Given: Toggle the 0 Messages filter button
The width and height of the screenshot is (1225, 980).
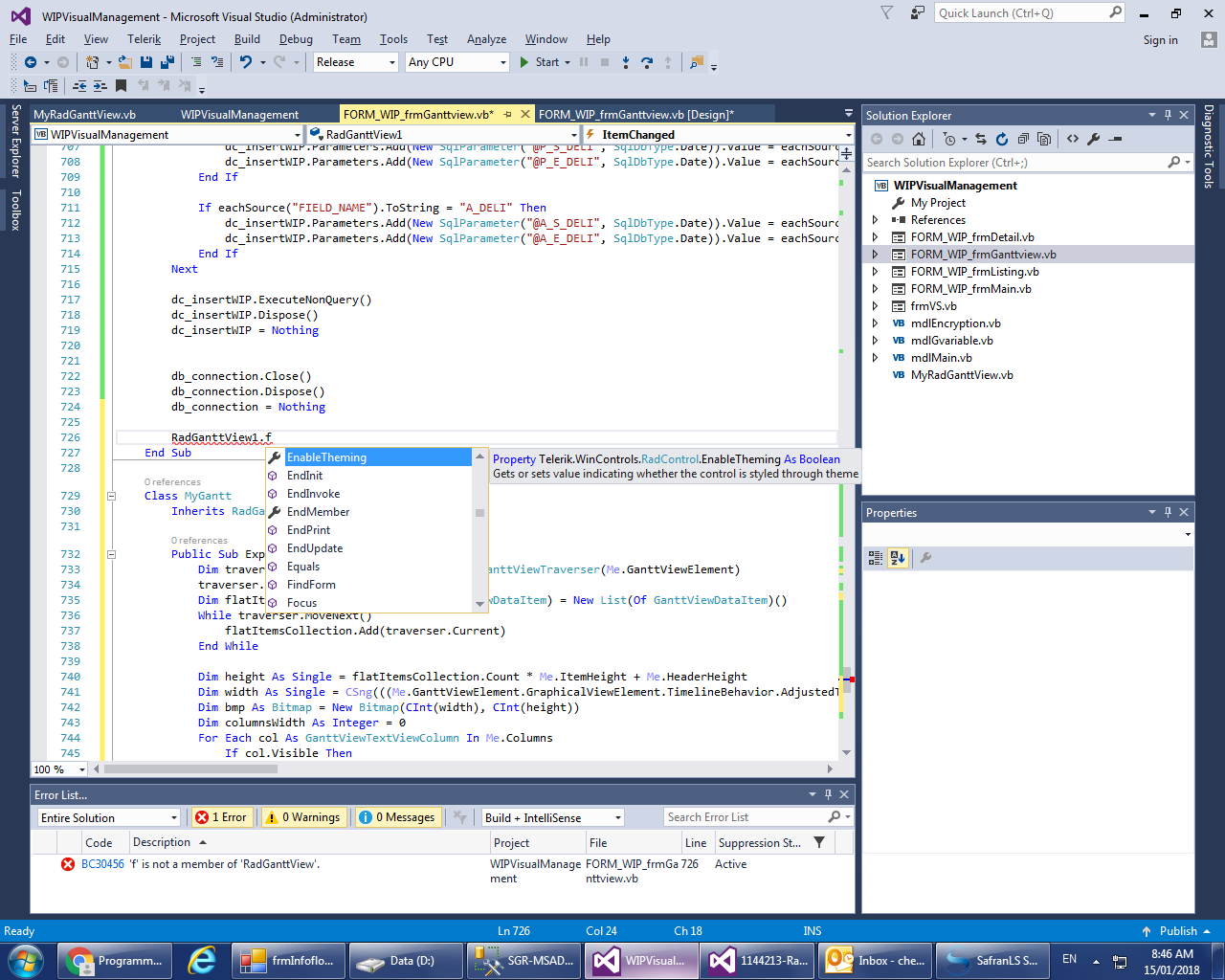Looking at the screenshot, I should tap(398, 817).
